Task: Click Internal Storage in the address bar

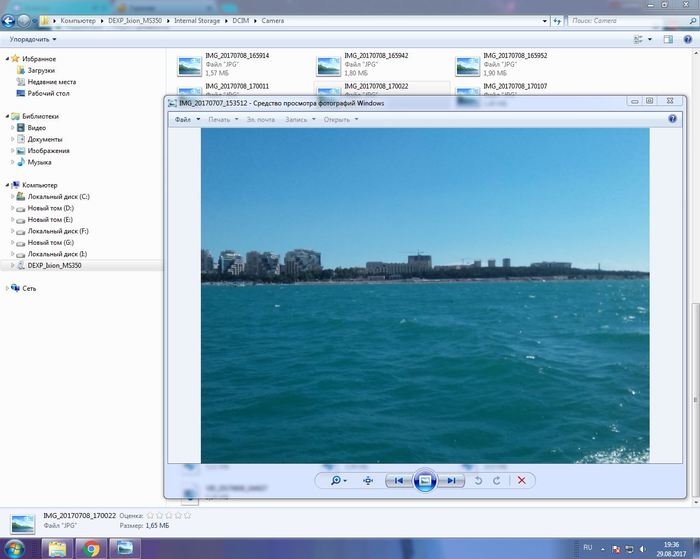Action: [x=197, y=20]
